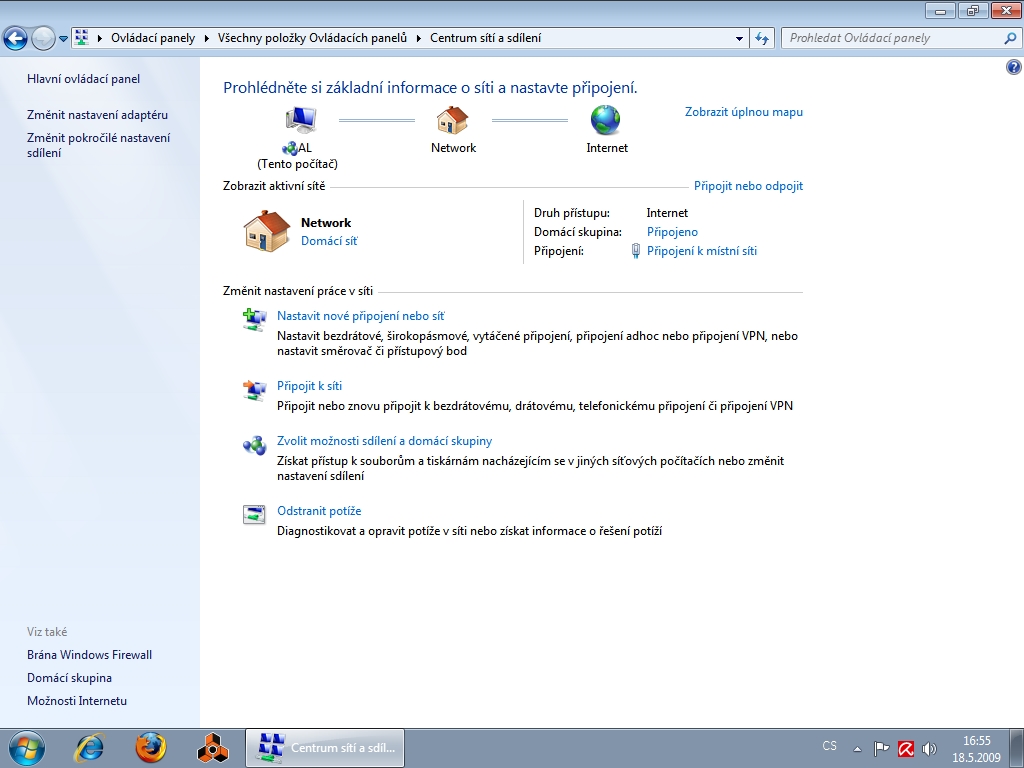Image resolution: width=1024 pixels, height=768 pixels.
Task: Click the bold Network name text
Action: tap(326, 223)
